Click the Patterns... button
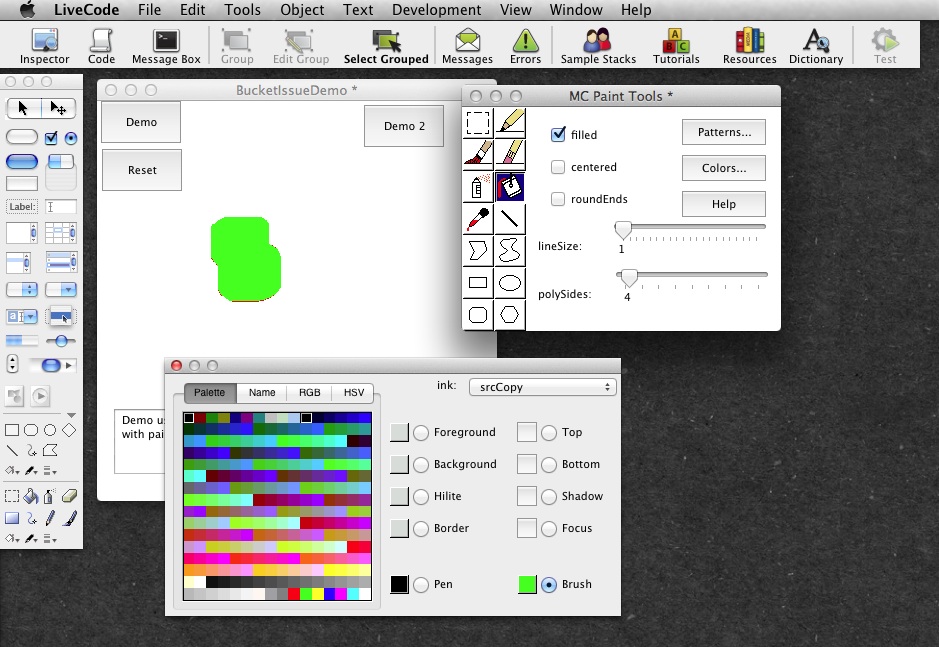The image size is (939, 647). tap(723, 132)
